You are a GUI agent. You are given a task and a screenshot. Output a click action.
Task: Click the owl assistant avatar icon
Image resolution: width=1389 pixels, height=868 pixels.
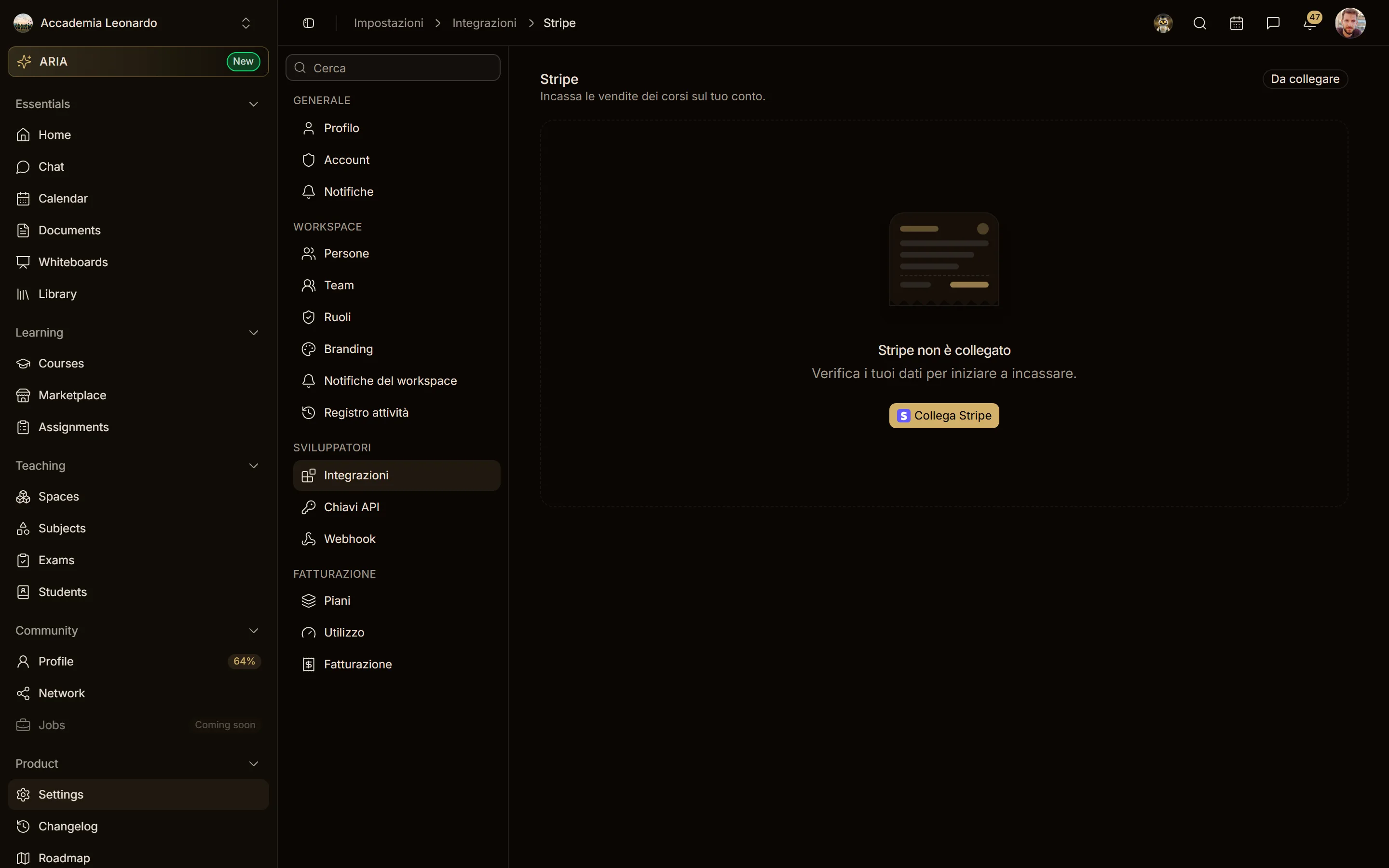[x=1163, y=23]
